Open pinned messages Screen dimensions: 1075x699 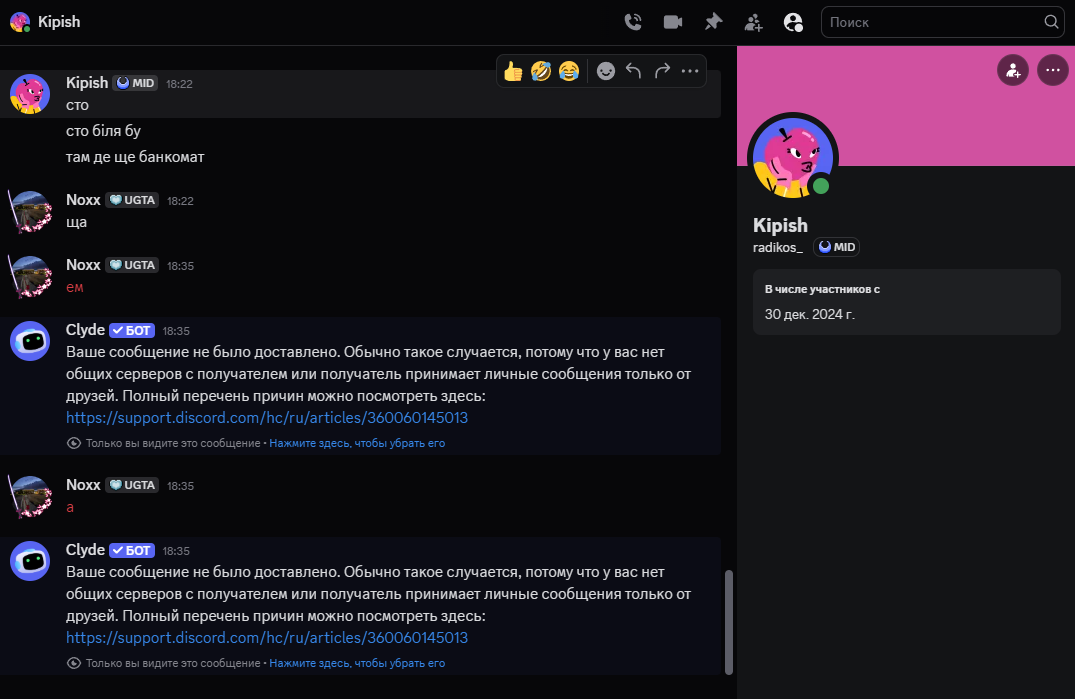coord(713,22)
